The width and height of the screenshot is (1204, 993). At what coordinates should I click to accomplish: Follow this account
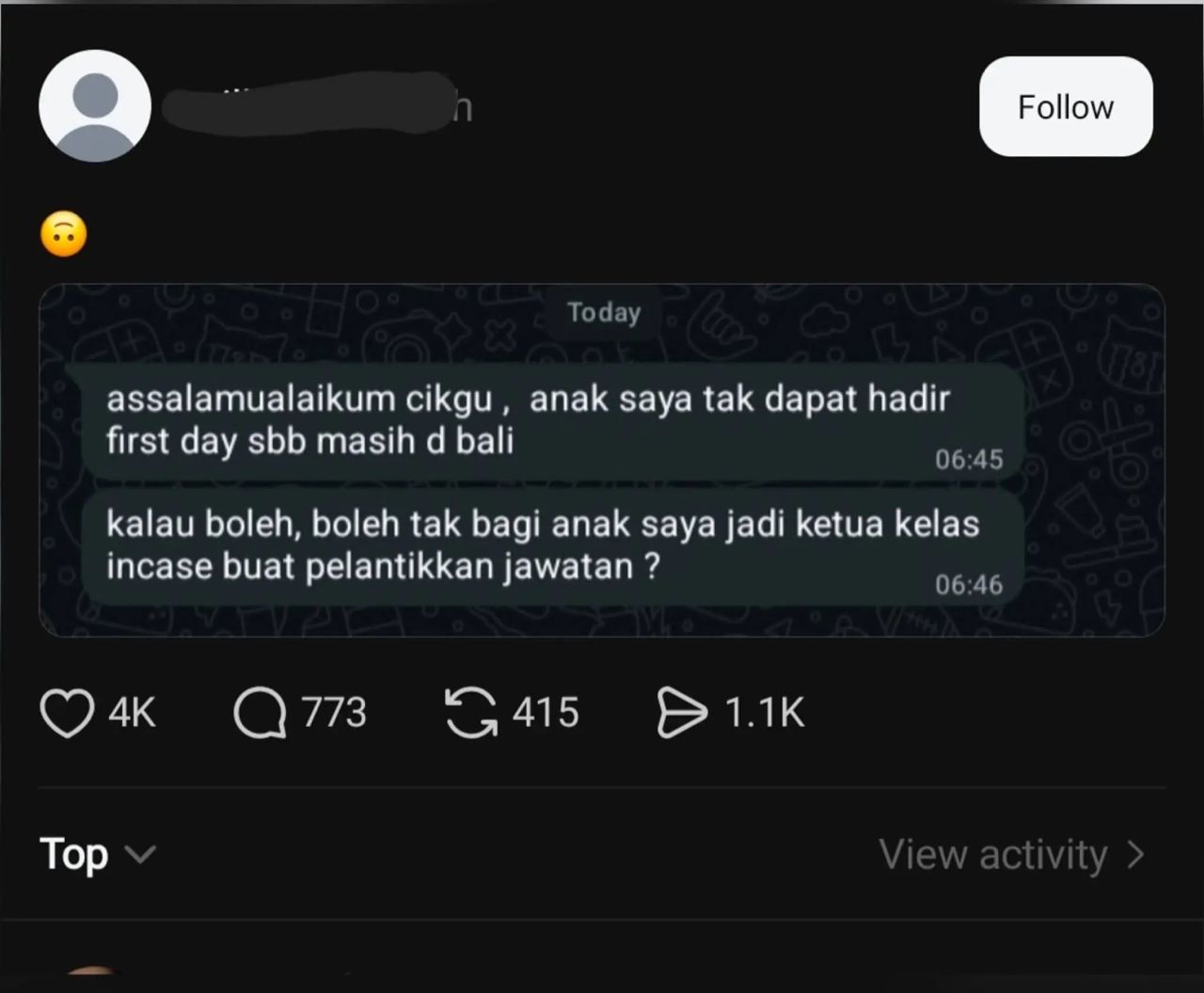coord(1066,106)
